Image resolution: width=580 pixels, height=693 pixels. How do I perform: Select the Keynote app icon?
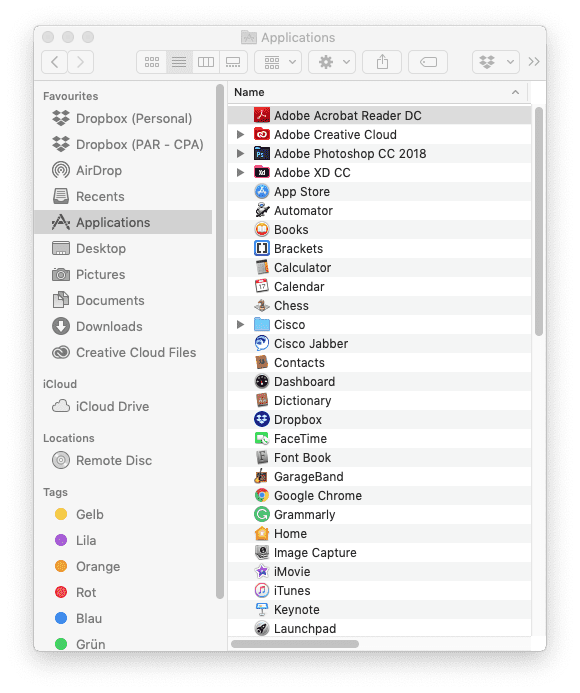coord(262,609)
